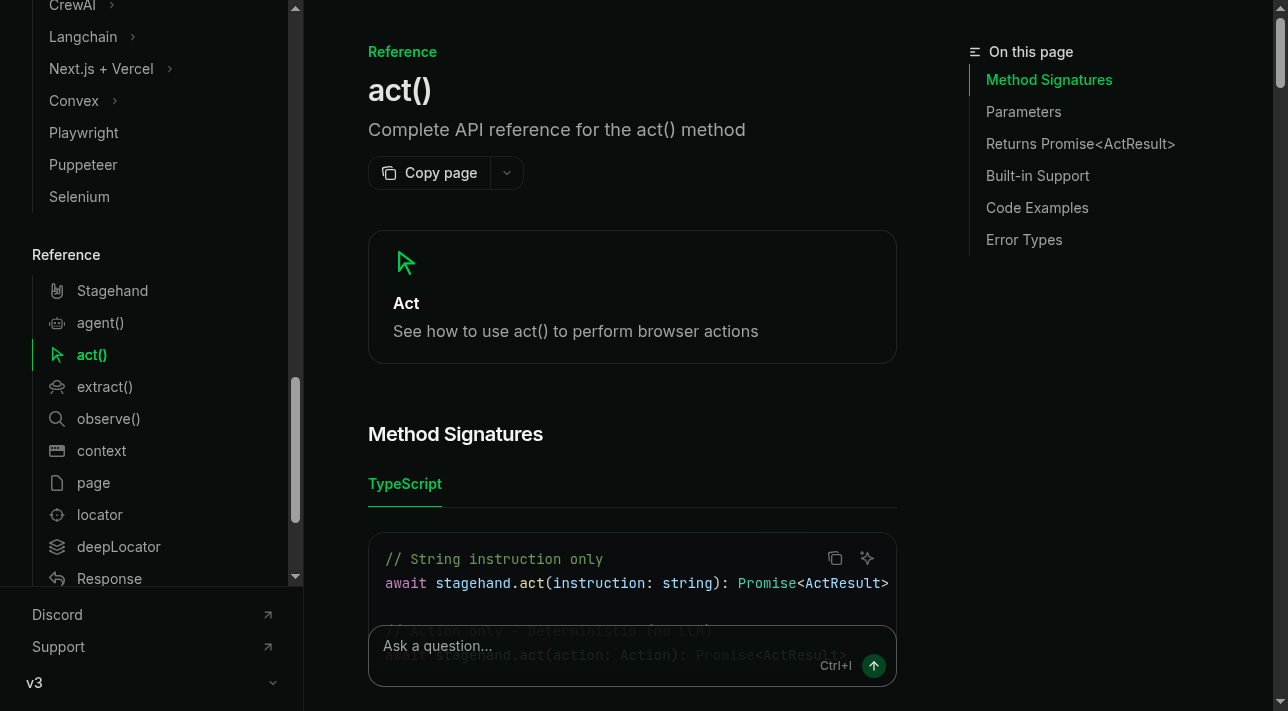Expand the CrewAI sidebar section
The image size is (1288, 711).
(112, 5)
